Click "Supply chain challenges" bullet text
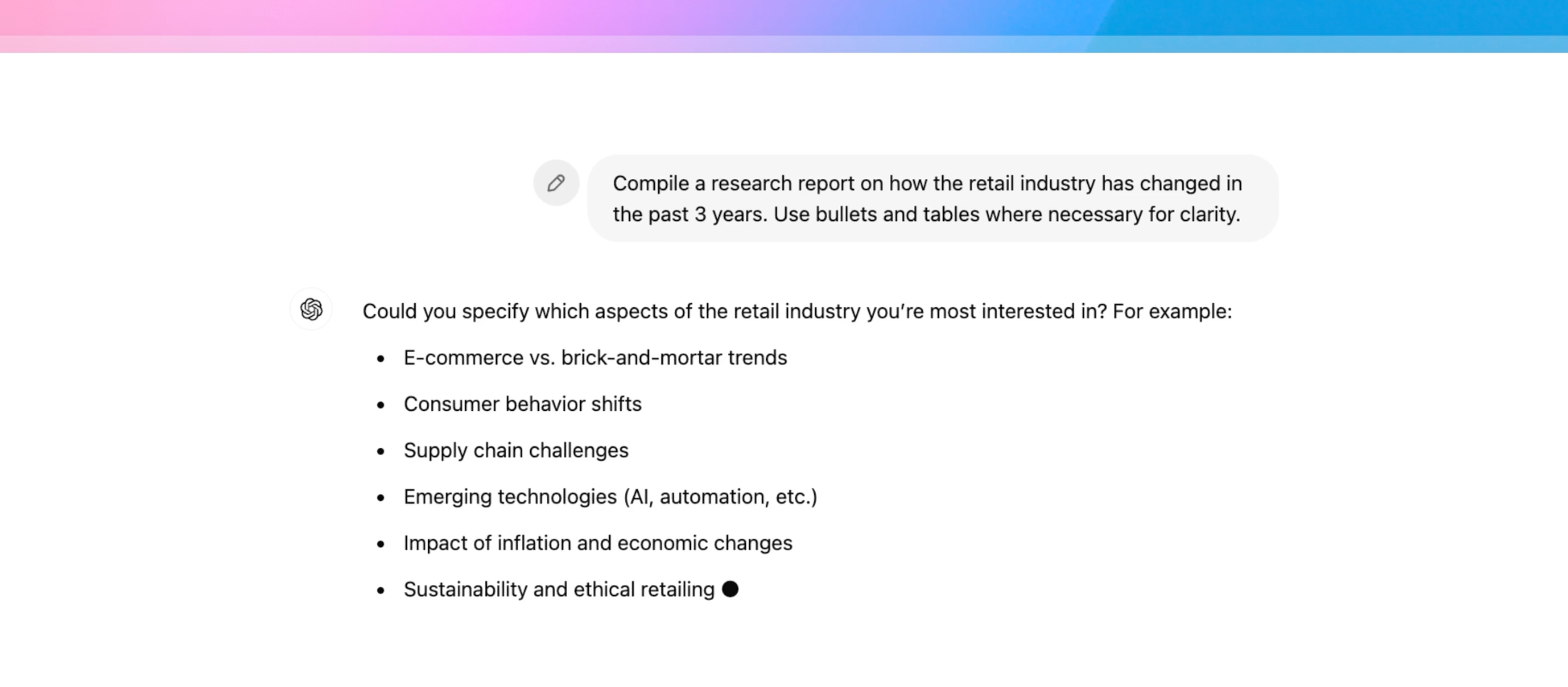 coord(516,451)
